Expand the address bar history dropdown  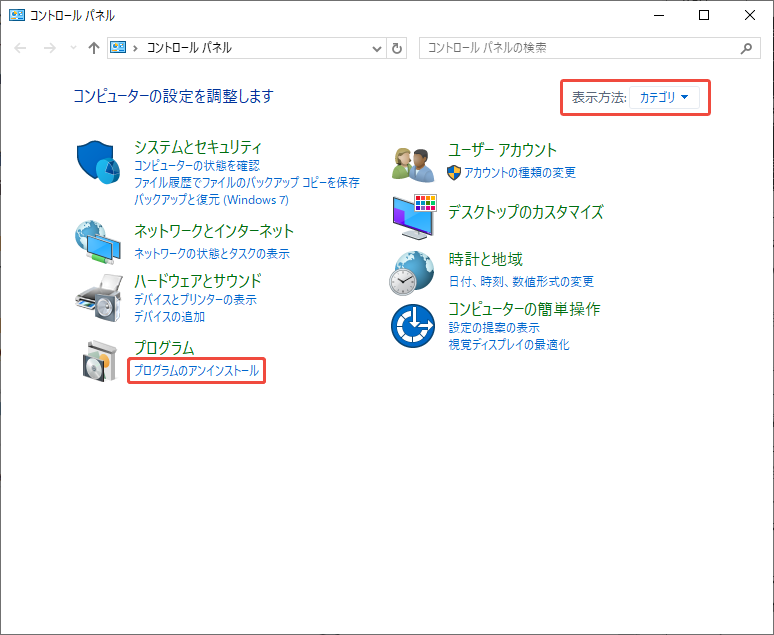[x=377, y=48]
